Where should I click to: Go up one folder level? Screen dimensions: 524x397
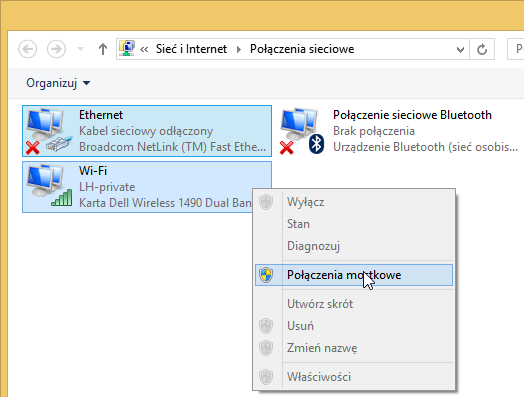tap(103, 49)
